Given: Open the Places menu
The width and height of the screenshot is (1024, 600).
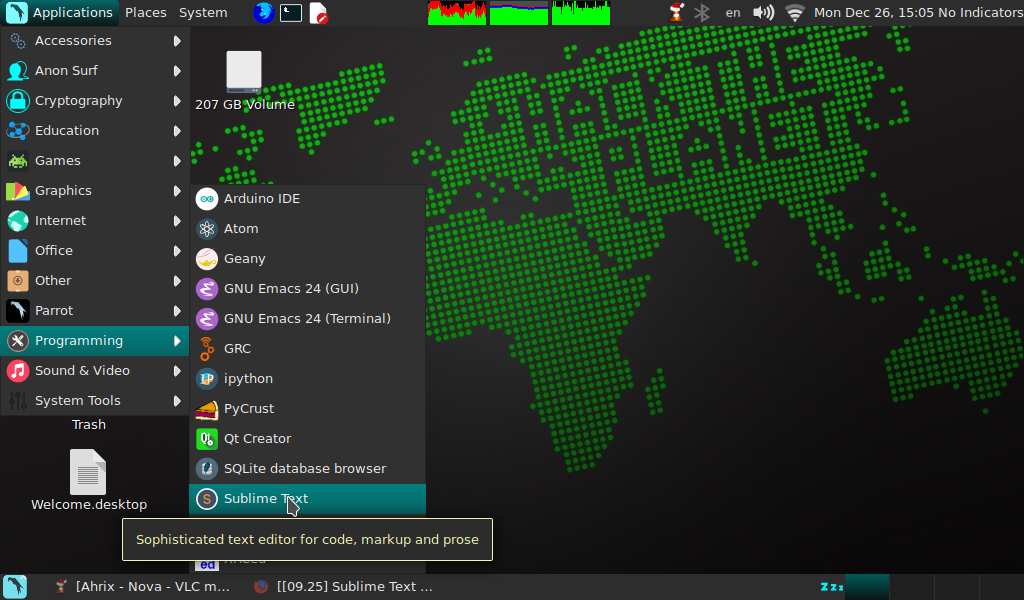Looking at the screenshot, I should click(146, 12).
